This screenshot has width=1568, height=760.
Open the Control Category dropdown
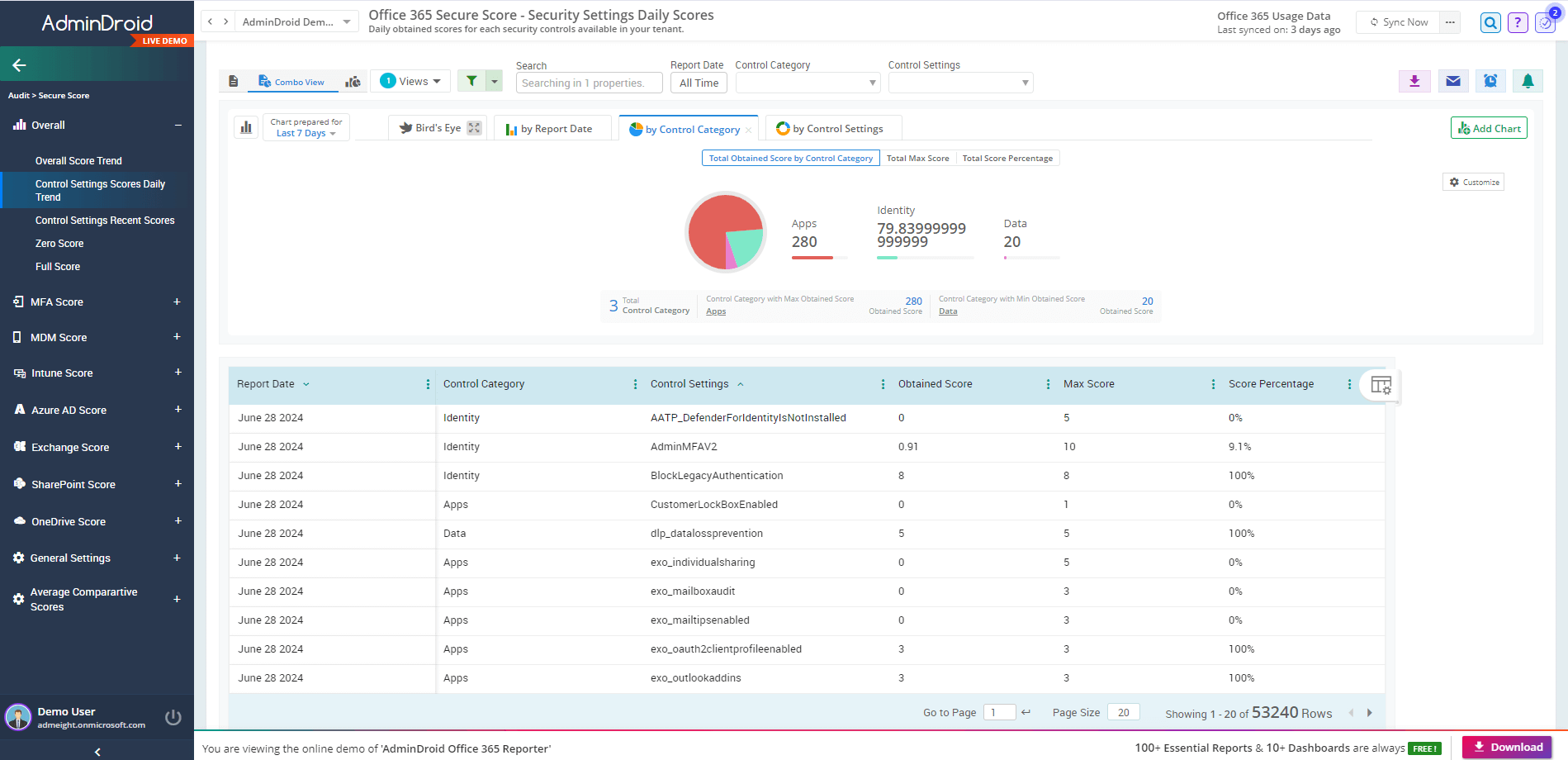(808, 83)
